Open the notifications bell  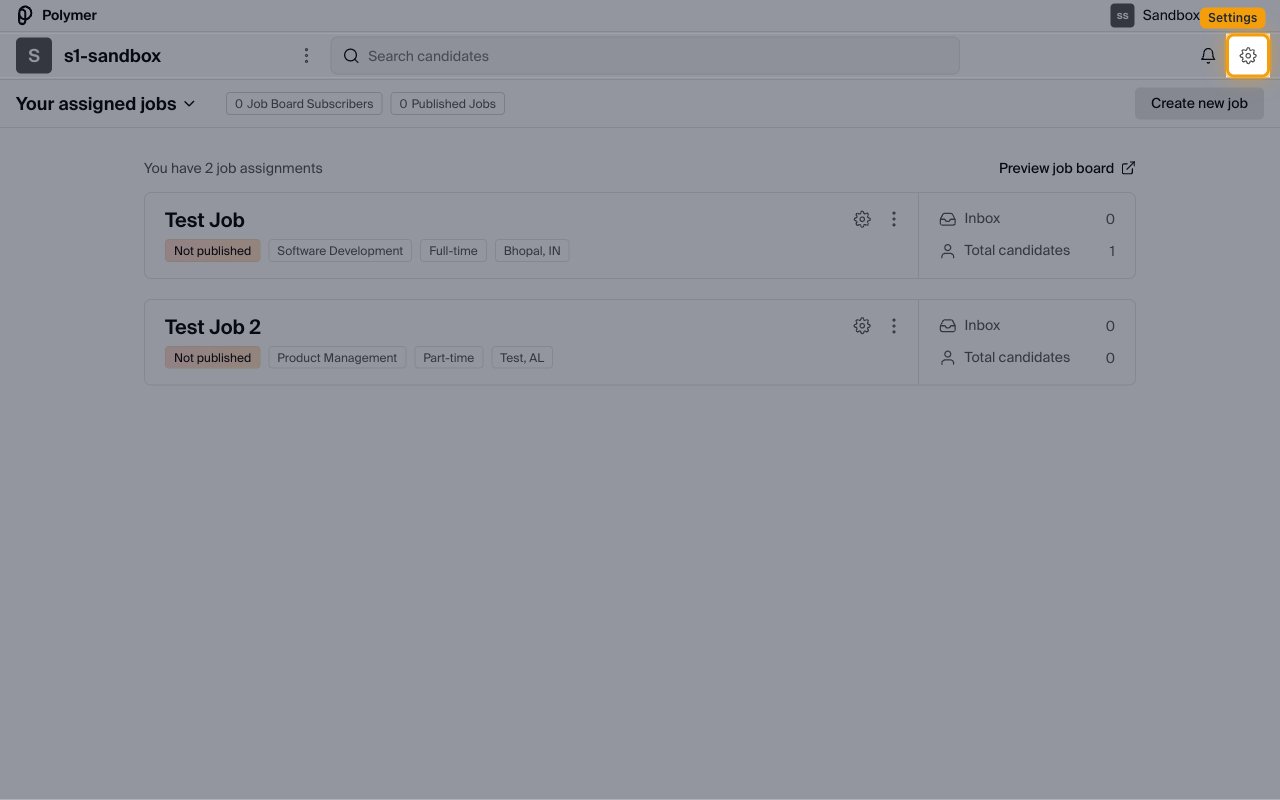coord(1208,56)
